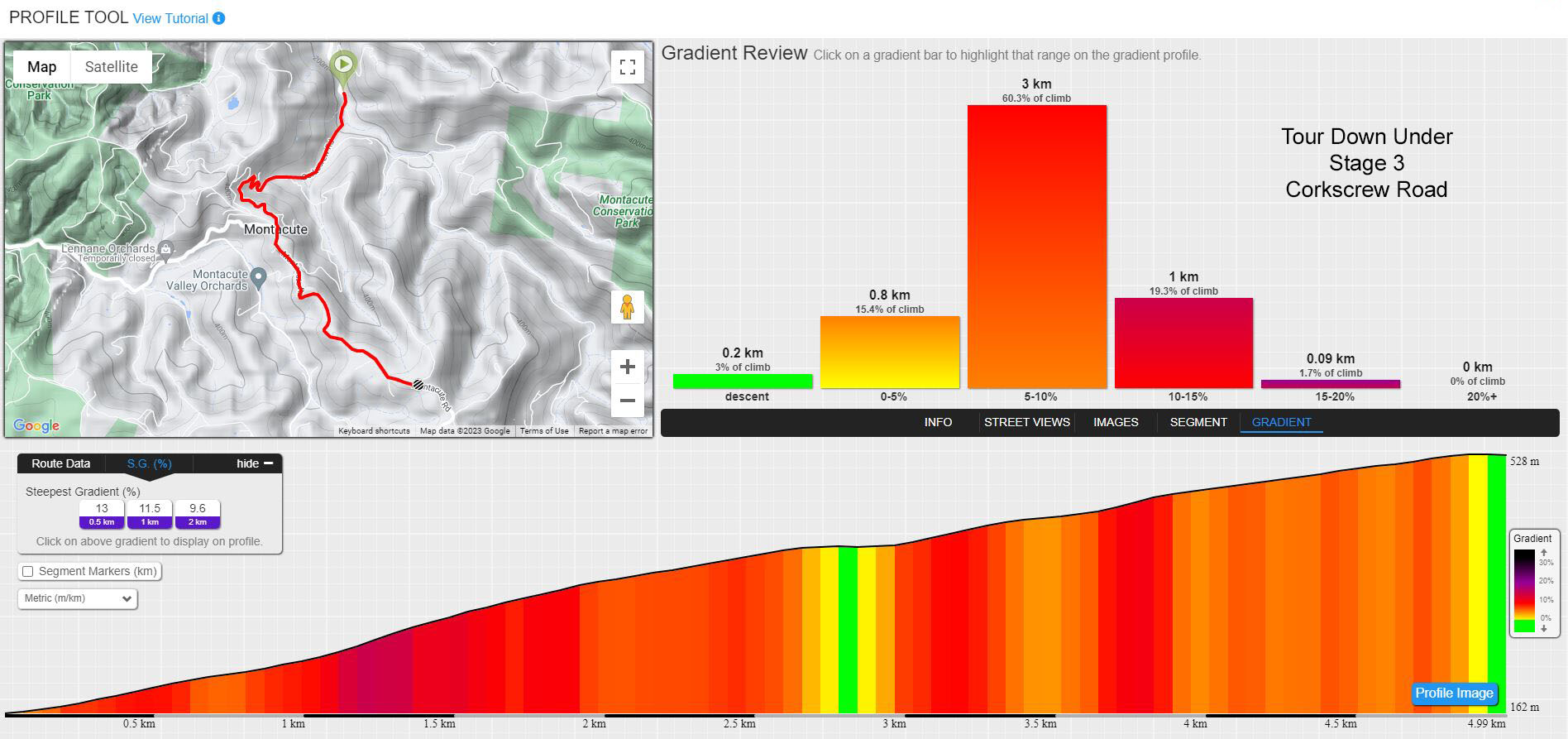Screen dimensions: 1568x739
Task: Open the View Tutorial info icon
Action: click(218, 18)
